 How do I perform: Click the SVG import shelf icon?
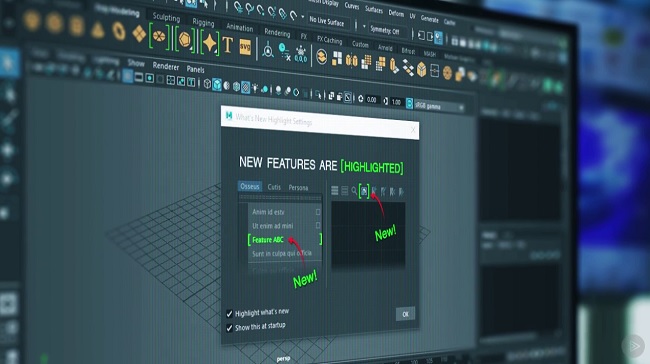245,47
